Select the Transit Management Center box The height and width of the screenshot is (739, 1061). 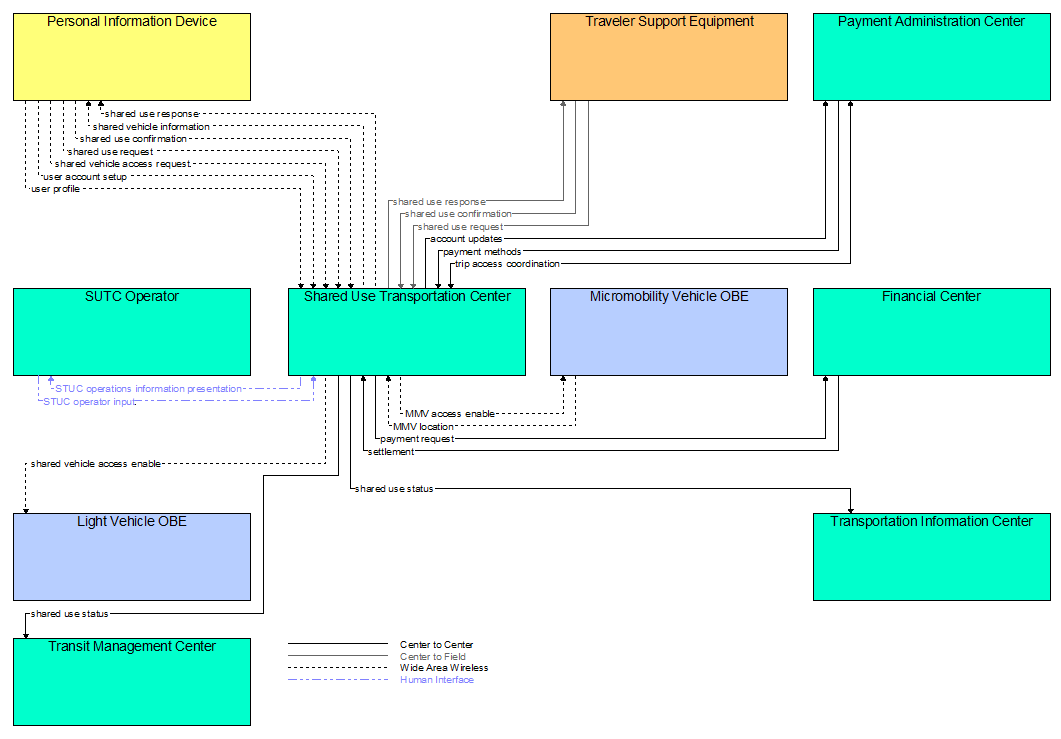point(131,682)
